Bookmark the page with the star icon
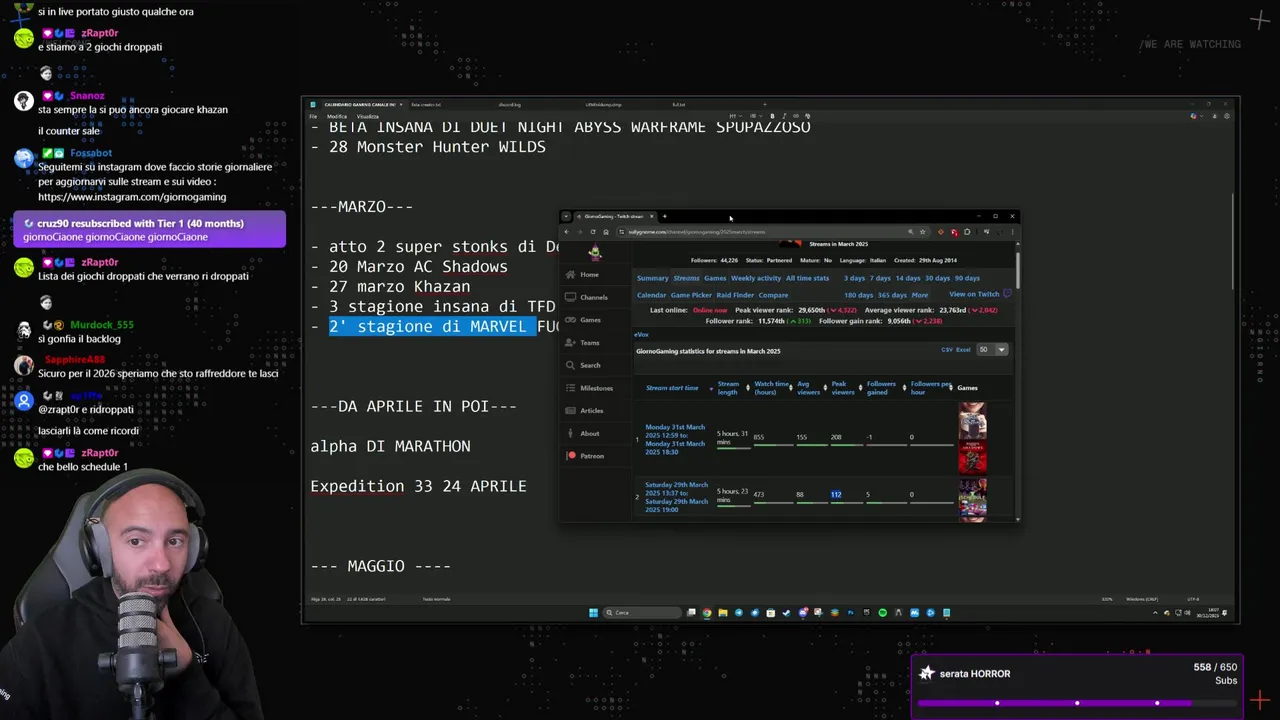Screen dimensions: 1280x720 click(x=922, y=232)
